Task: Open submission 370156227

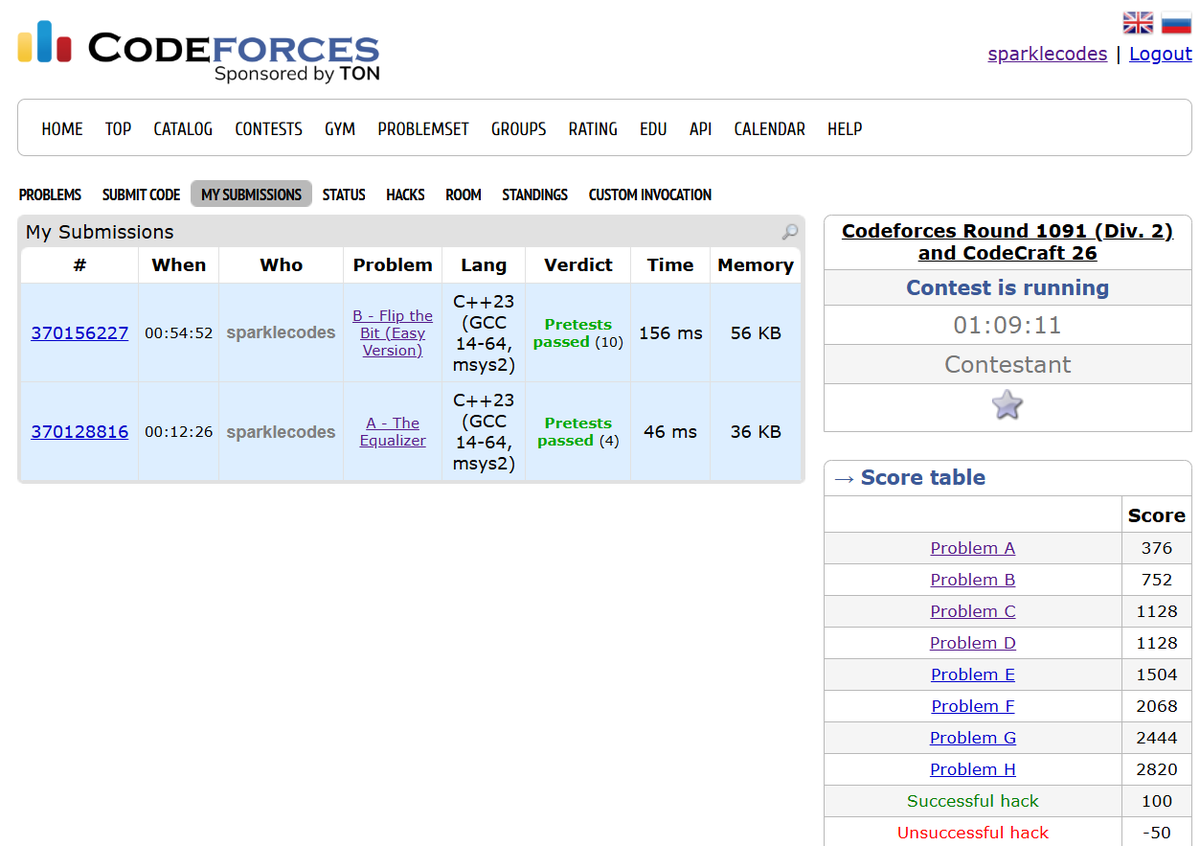Action: [x=80, y=333]
